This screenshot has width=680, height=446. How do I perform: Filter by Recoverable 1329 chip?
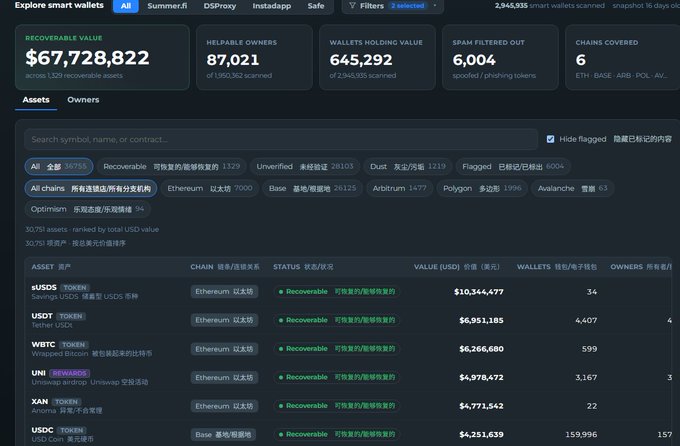[172, 167]
